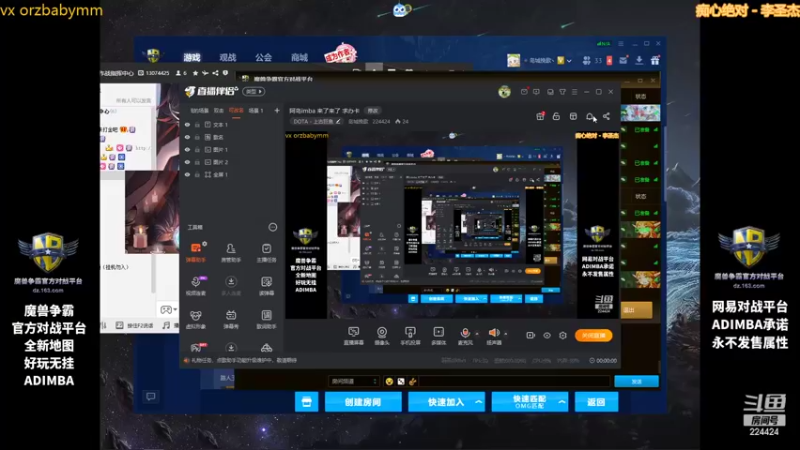The image size is (800, 450).
Task: Click the bell notification icon in streaming app
Action: pos(590,116)
